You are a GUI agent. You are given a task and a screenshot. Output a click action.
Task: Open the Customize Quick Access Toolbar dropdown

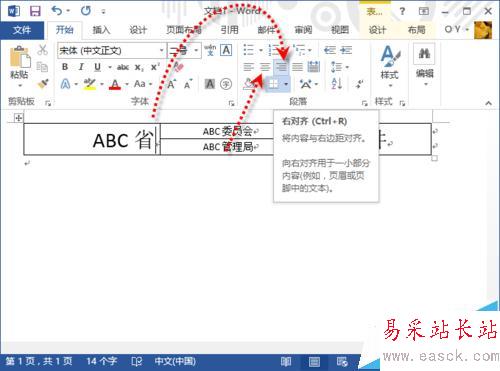click(103, 11)
